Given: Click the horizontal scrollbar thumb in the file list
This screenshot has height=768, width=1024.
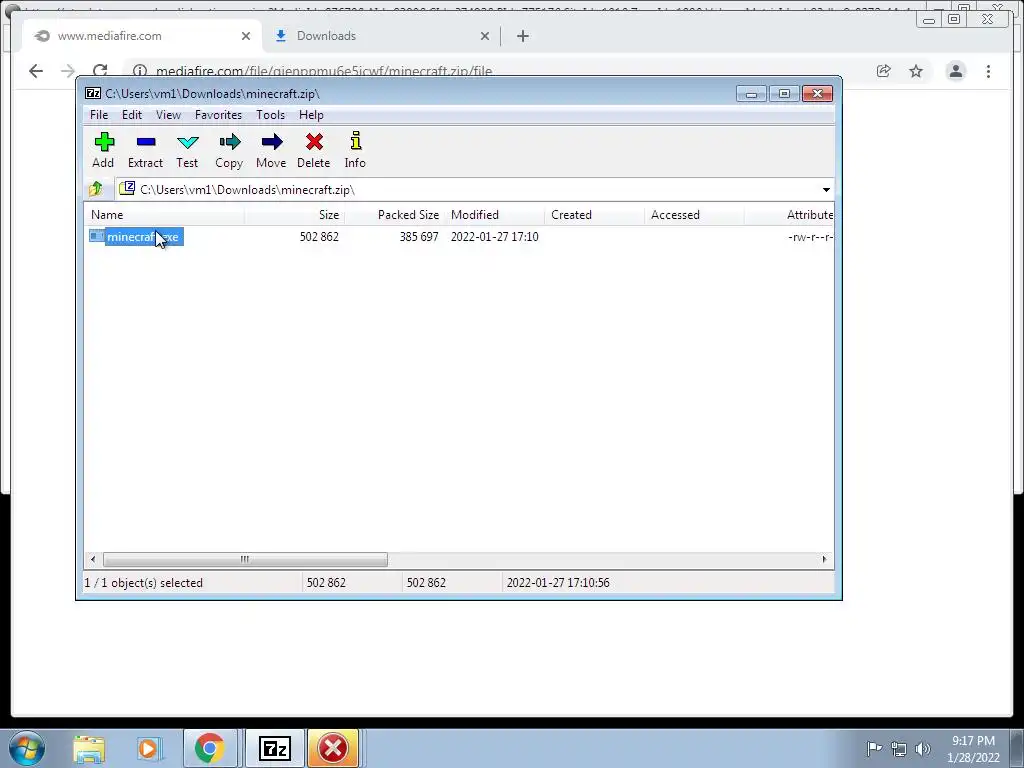Looking at the screenshot, I should pyautogui.click(x=245, y=560).
